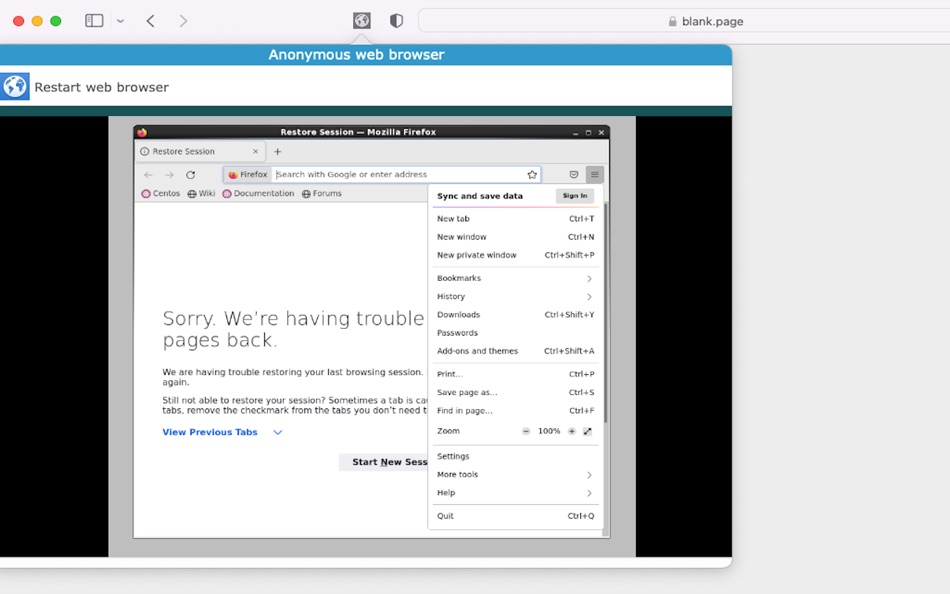Bookmark this page with the star icon
Screen dimensions: 950x594
pyautogui.click(x=532, y=175)
